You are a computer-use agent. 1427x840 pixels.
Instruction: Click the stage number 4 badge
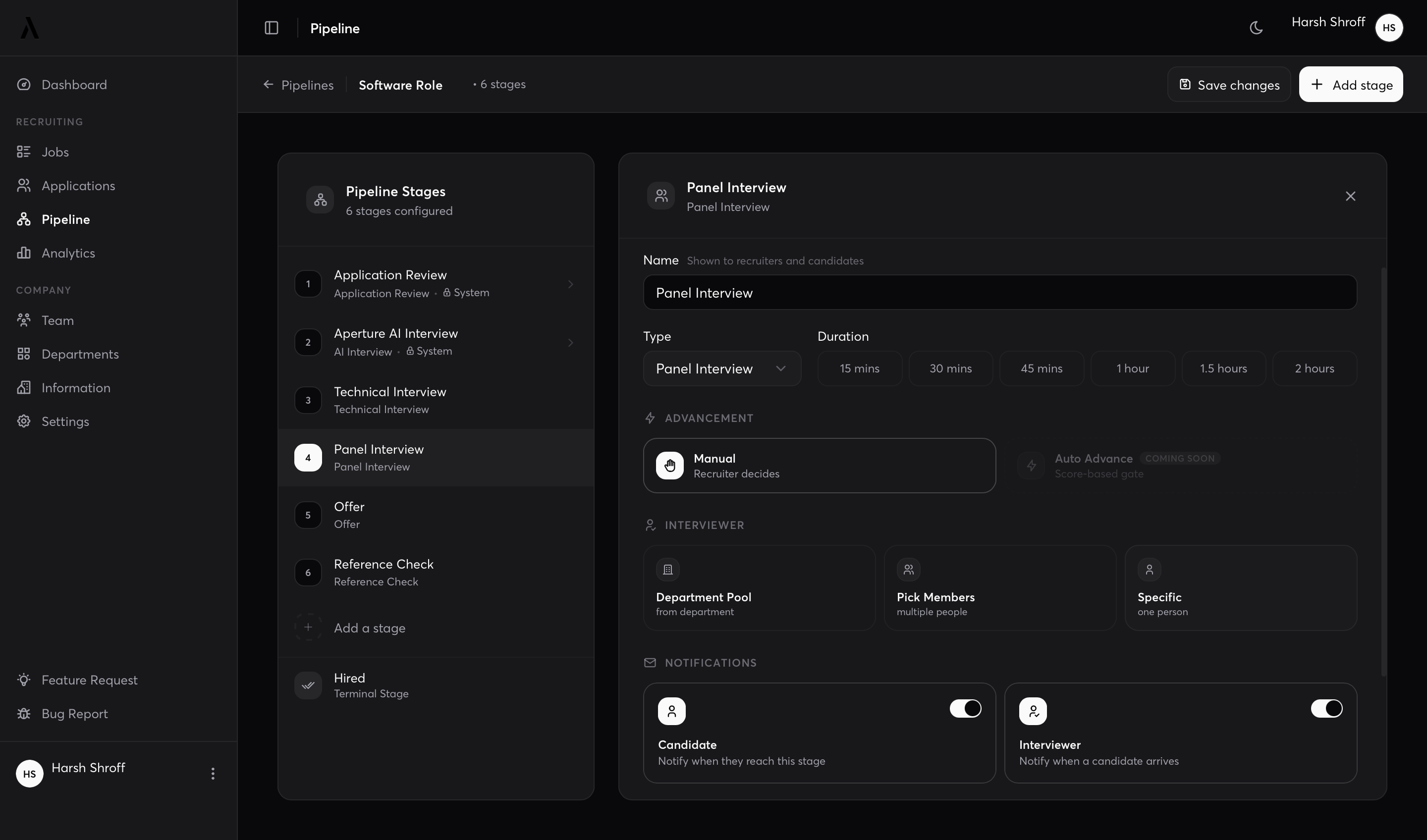click(x=308, y=457)
